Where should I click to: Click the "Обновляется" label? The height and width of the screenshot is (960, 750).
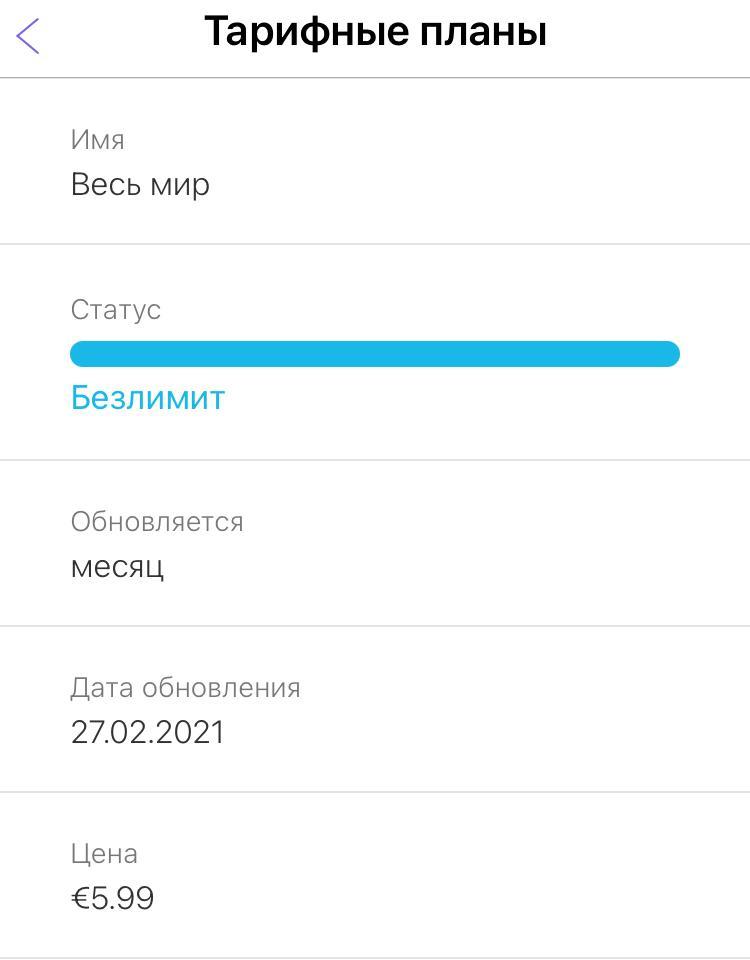[157, 522]
